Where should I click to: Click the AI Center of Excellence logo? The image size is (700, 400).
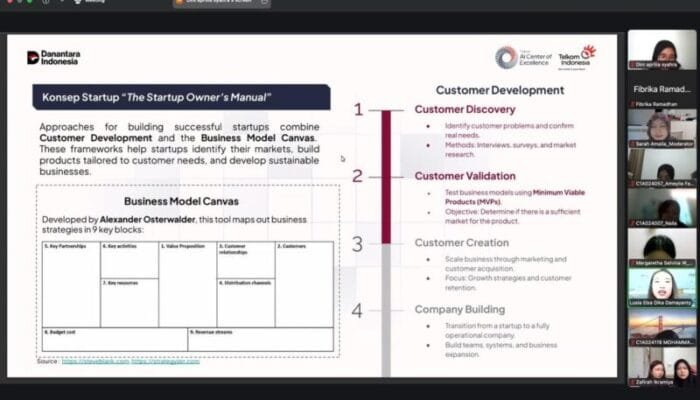pyautogui.click(x=519, y=57)
